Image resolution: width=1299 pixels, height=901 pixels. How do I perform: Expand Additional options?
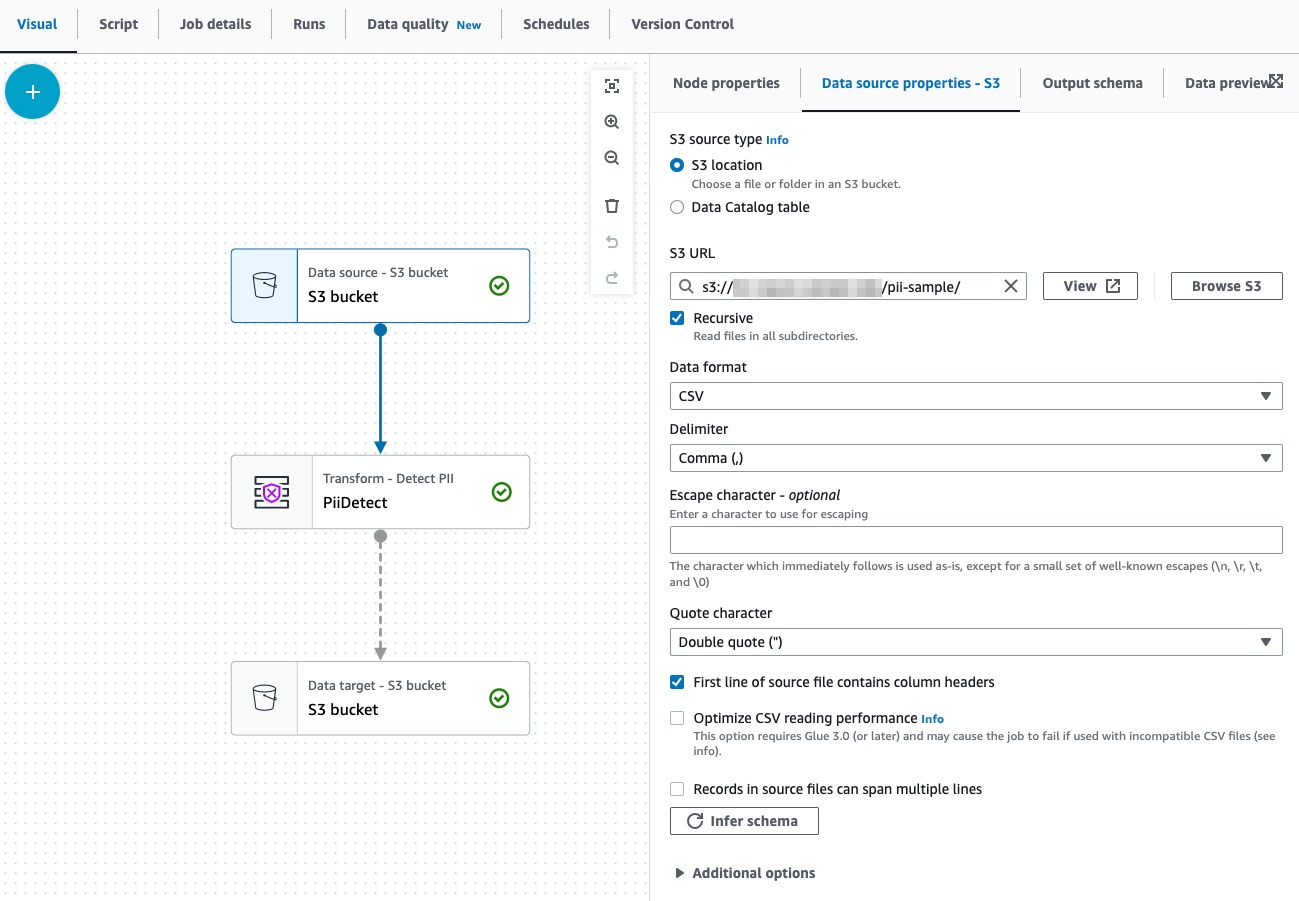(x=744, y=872)
